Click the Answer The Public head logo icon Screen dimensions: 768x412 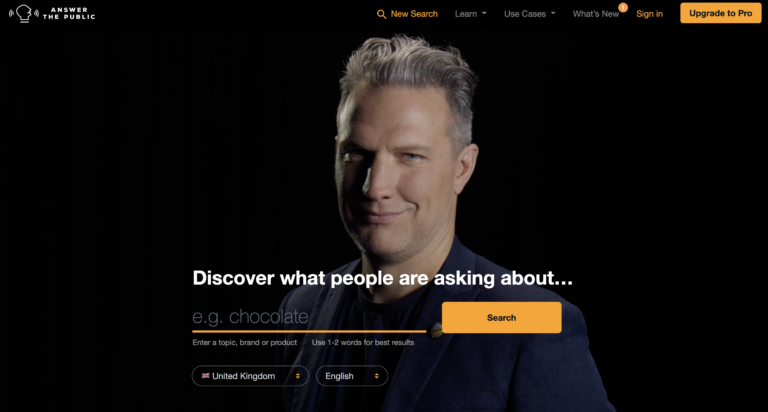pos(24,13)
